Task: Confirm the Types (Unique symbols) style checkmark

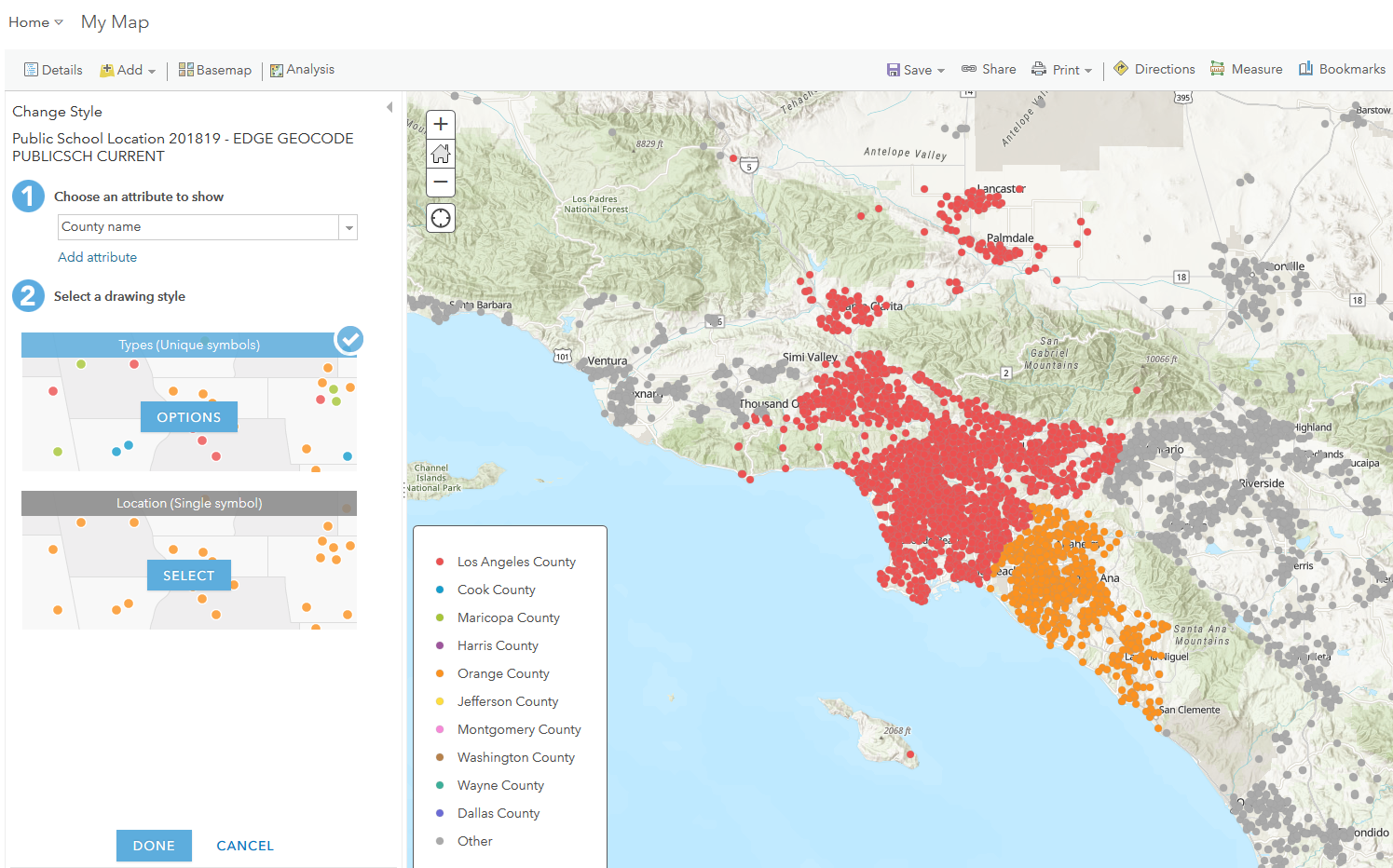Action: point(348,339)
